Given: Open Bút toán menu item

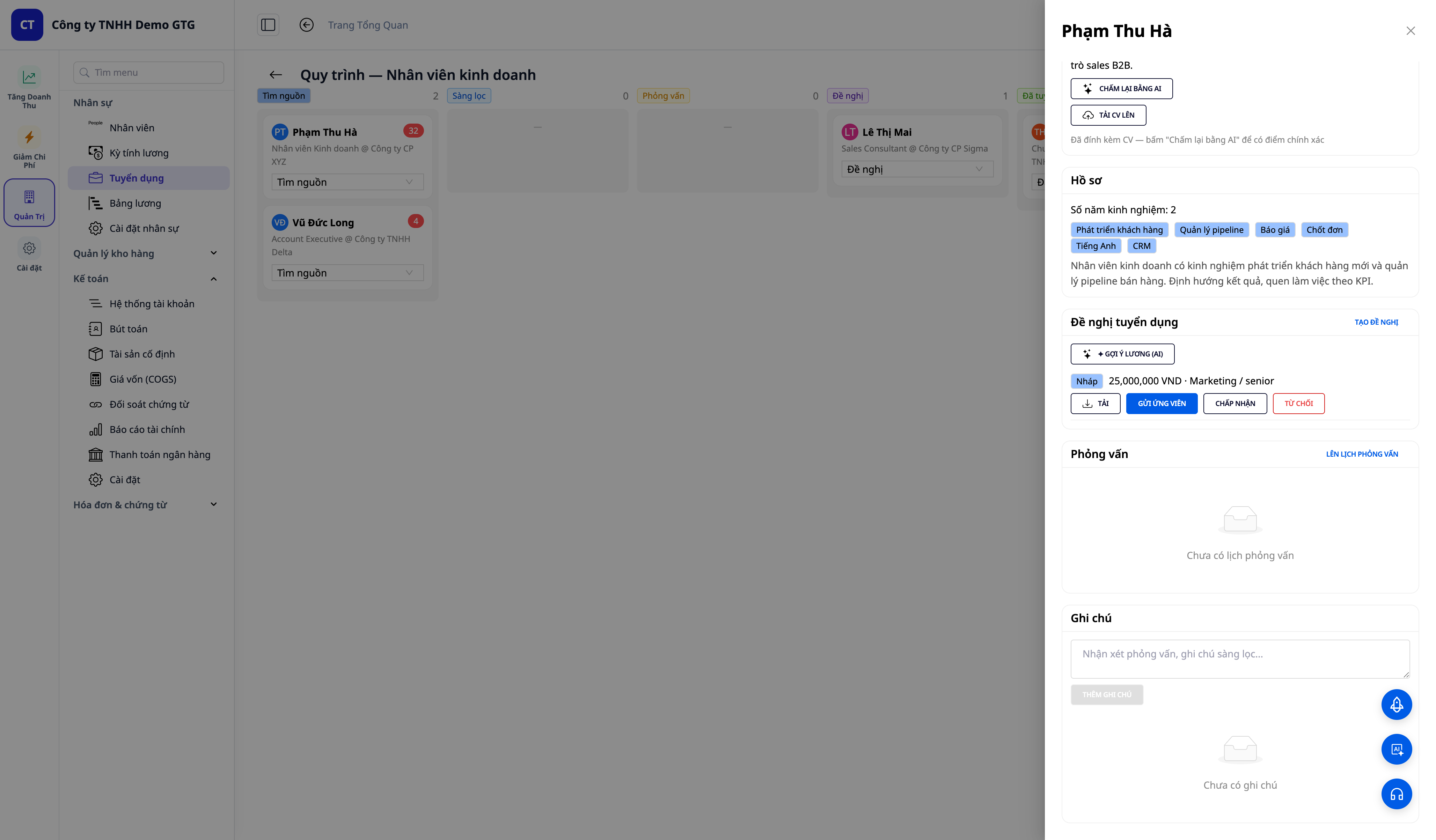Looking at the screenshot, I should pyautogui.click(x=148, y=329).
